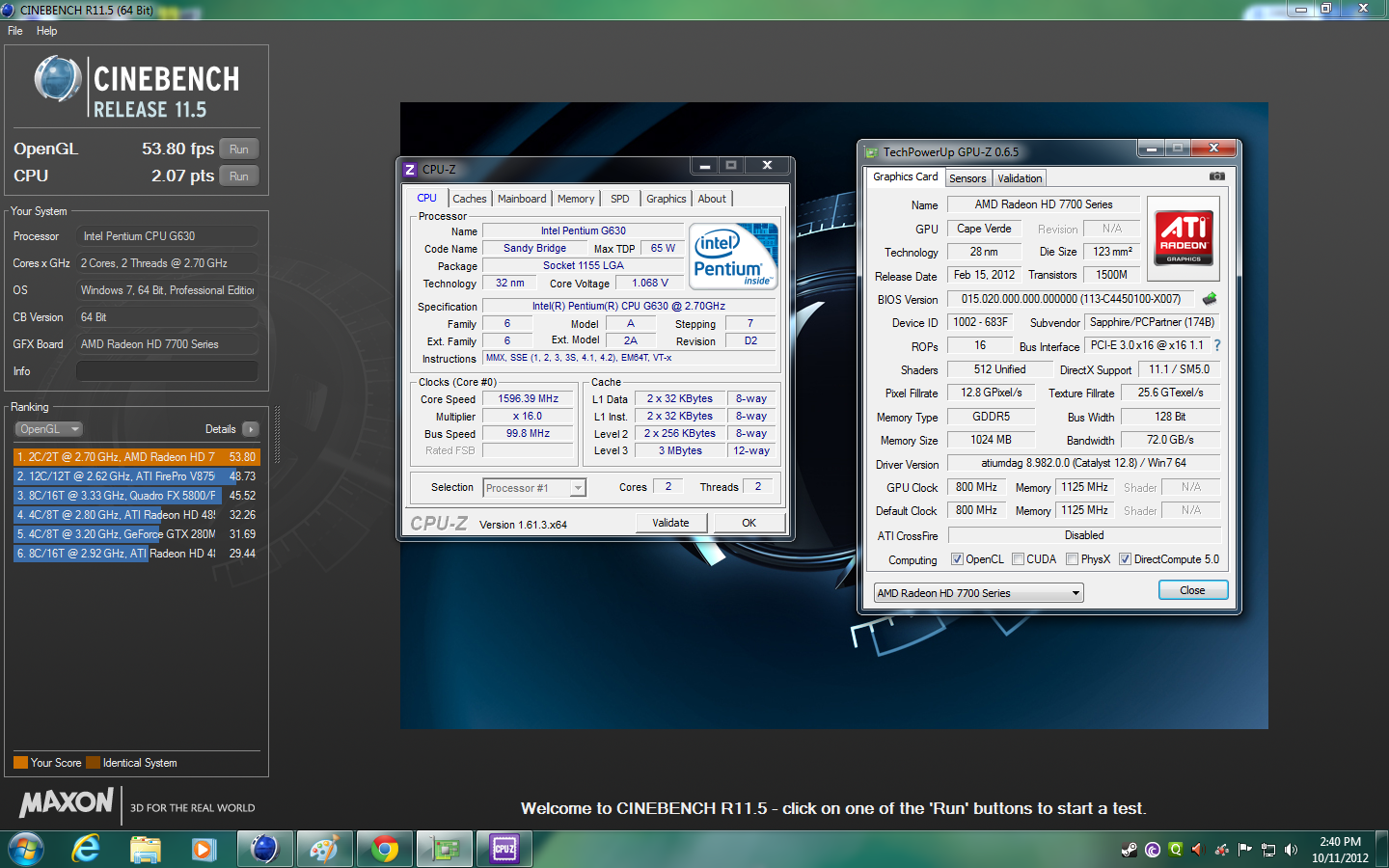Click the ATI Radeon Graphics logo
The width and height of the screenshot is (1389, 868).
(x=1184, y=238)
